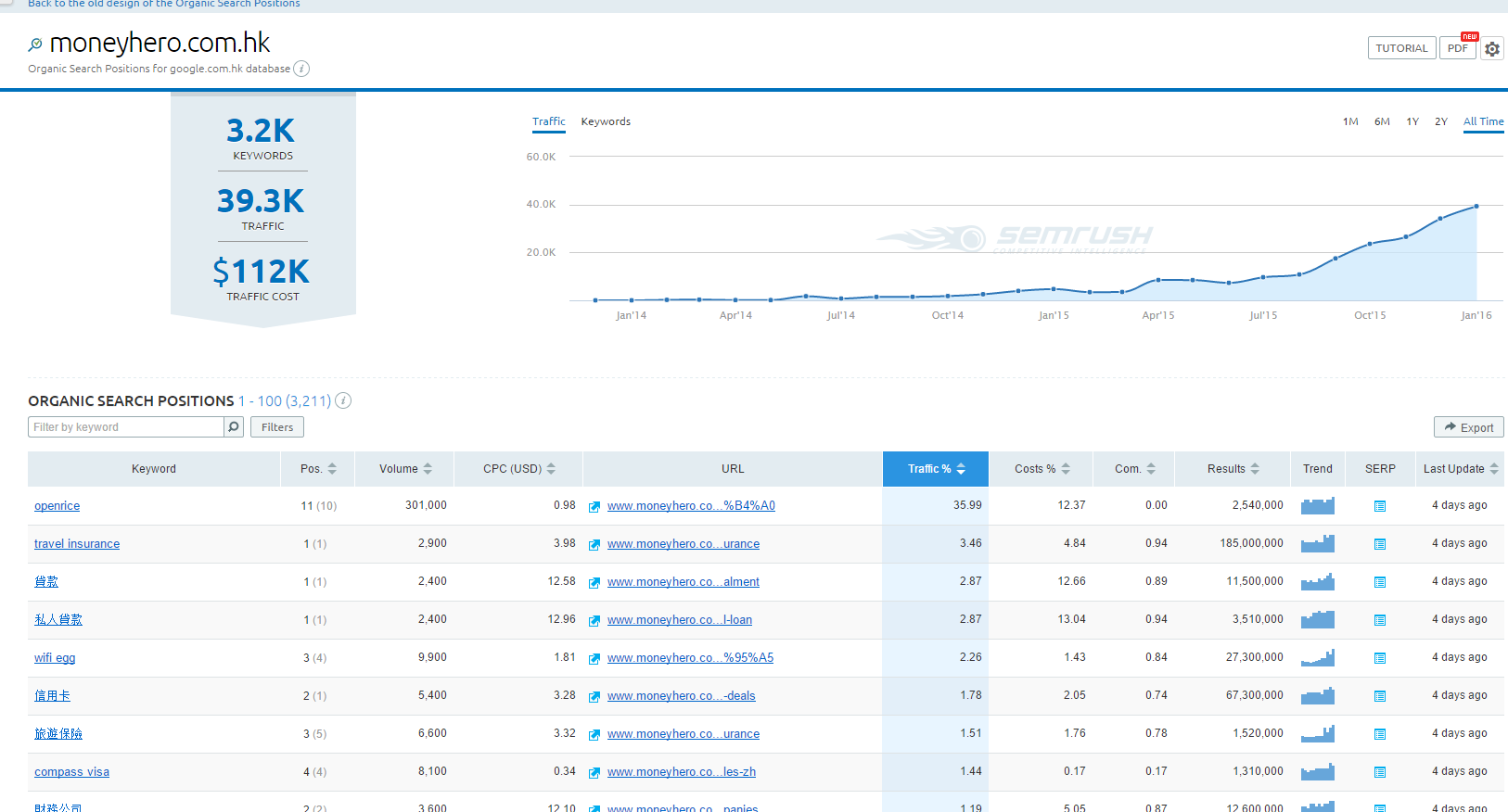
Task: View SERP snapshot icon for wifi egg
Action: [x=1380, y=658]
